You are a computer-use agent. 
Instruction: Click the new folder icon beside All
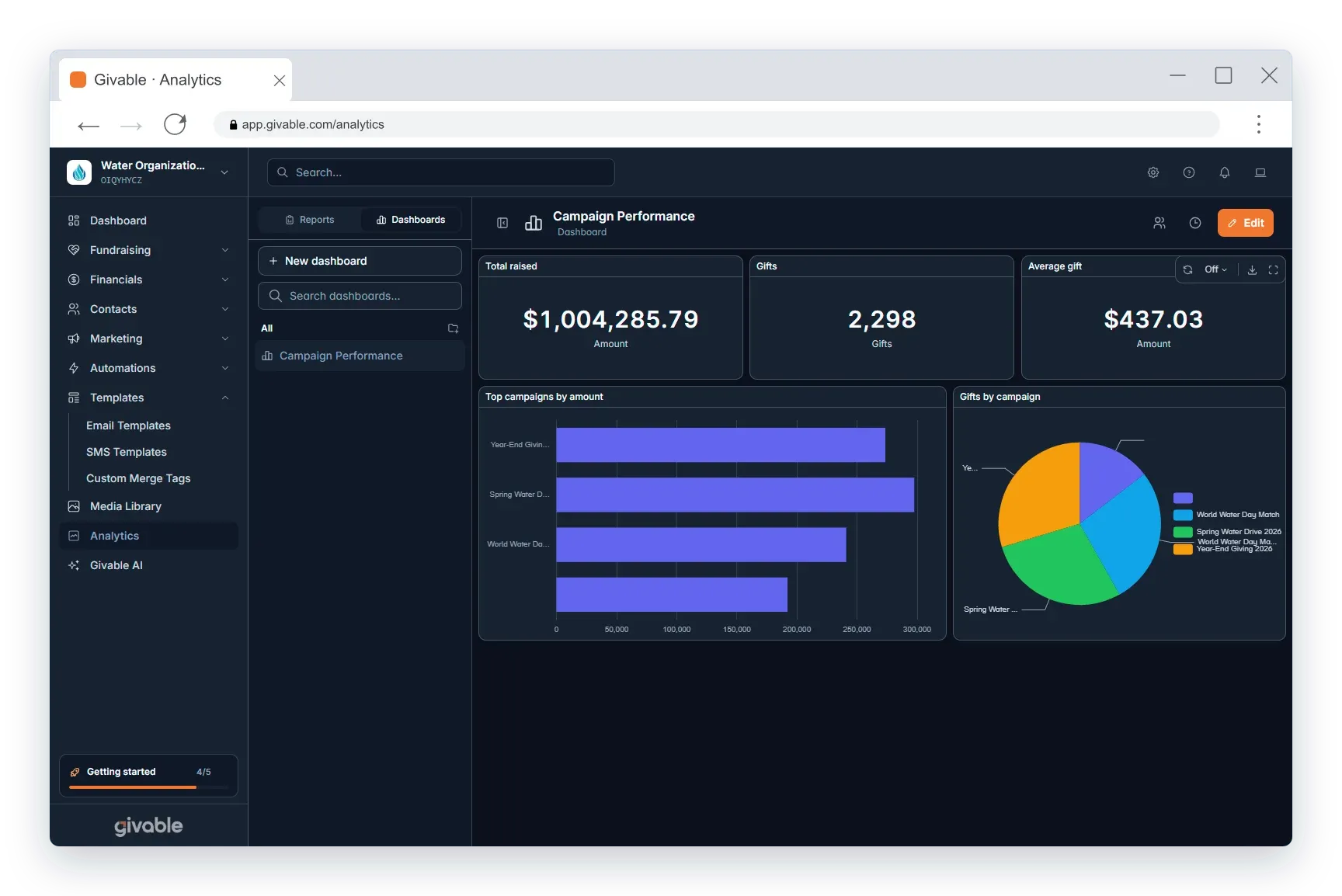point(454,328)
